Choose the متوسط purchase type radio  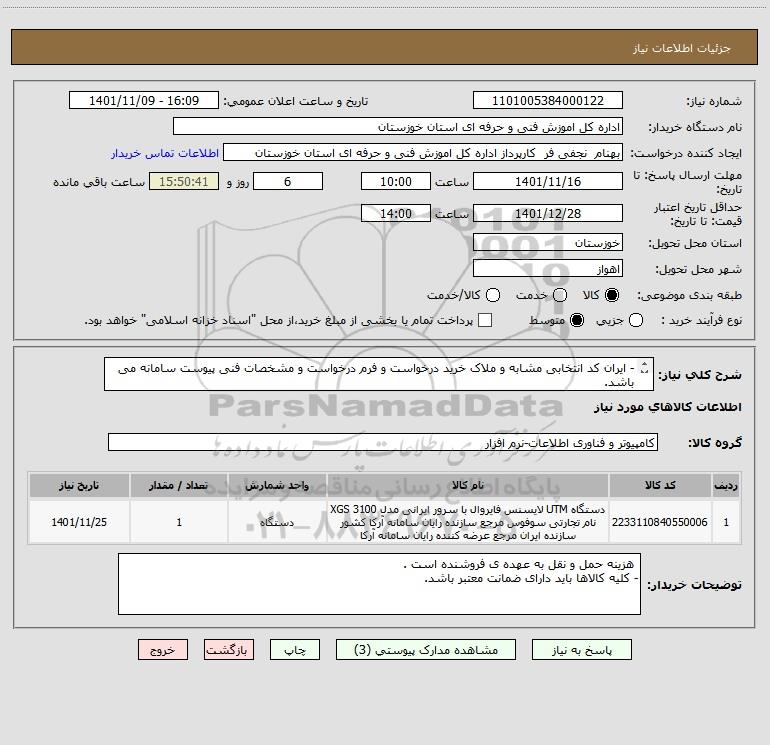click(577, 321)
